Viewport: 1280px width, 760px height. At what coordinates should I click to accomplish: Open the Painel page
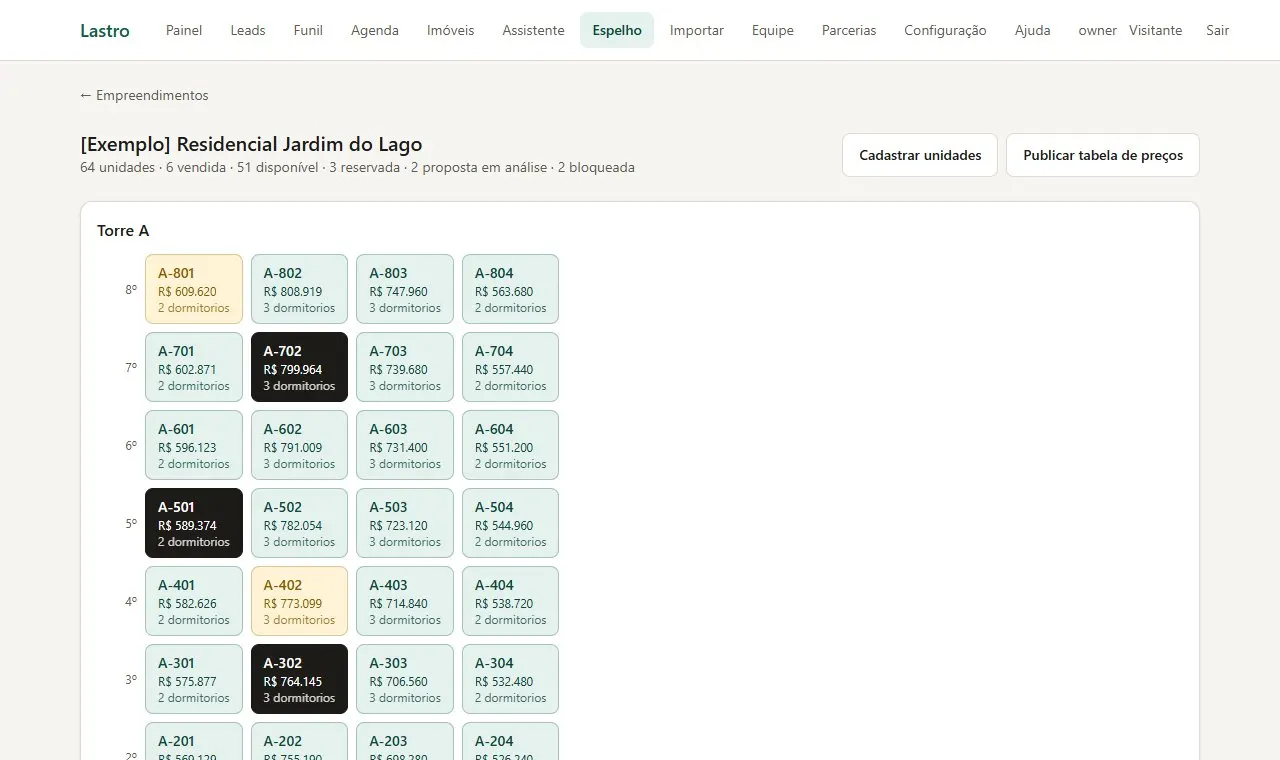pyautogui.click(x=184, y=30)
